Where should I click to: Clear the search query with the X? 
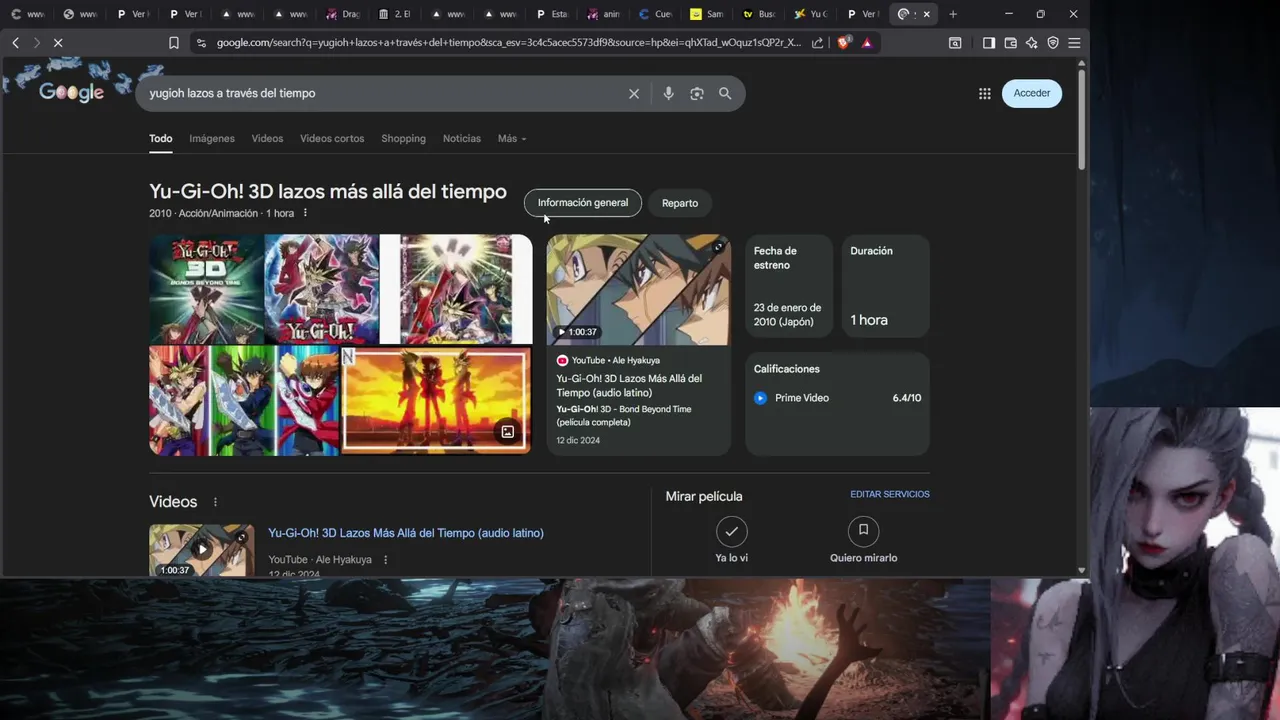click(x=634, y=93)
